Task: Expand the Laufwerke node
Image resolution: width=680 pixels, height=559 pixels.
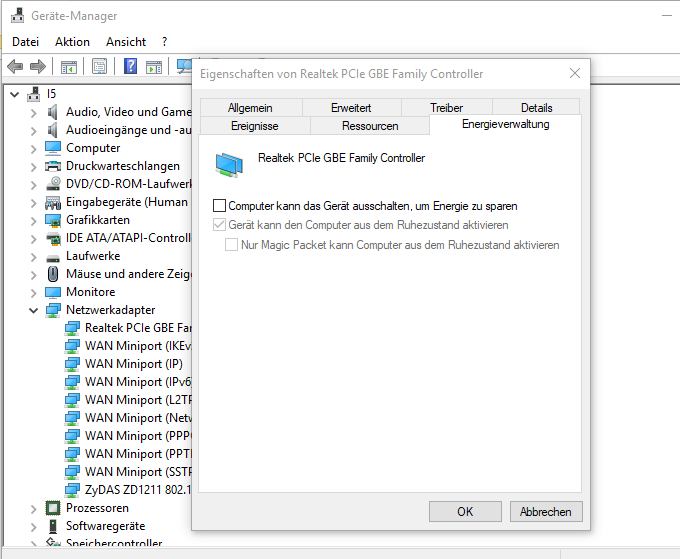Action: click(33, 257)
